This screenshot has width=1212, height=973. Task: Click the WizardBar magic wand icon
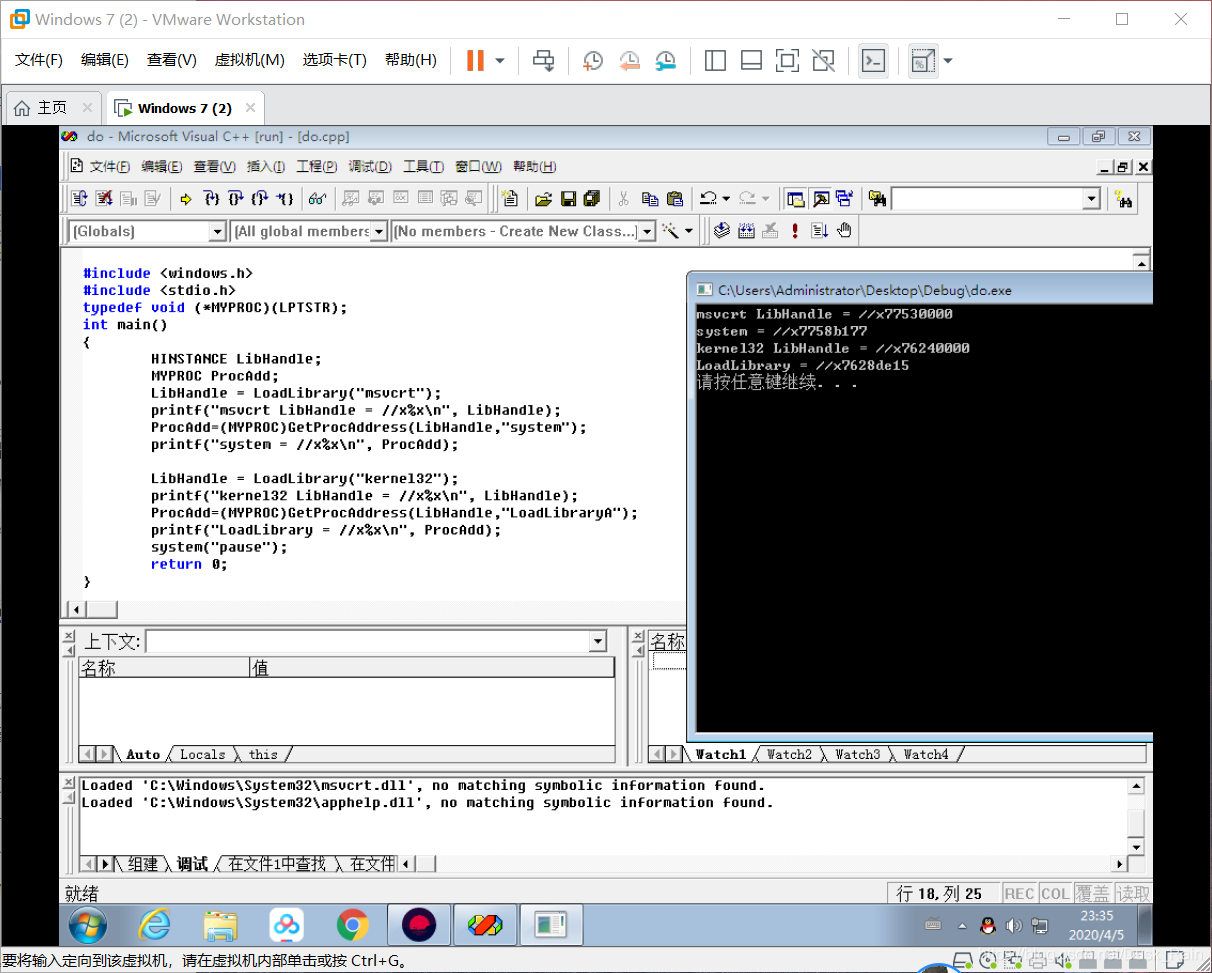pyautogui.click(x=670, y=231)
